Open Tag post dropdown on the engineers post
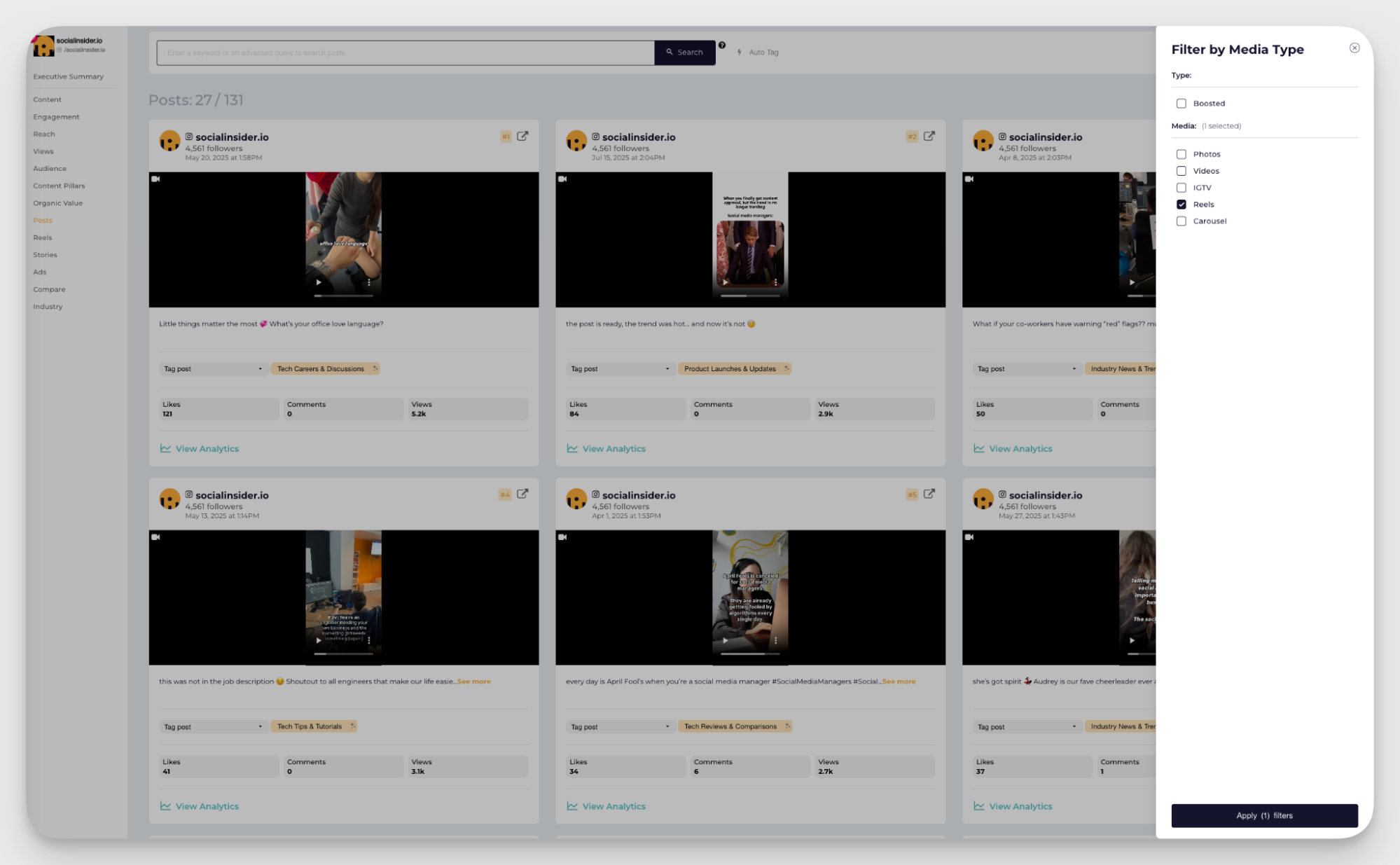The image size is (1400, 865). point(213,726)
